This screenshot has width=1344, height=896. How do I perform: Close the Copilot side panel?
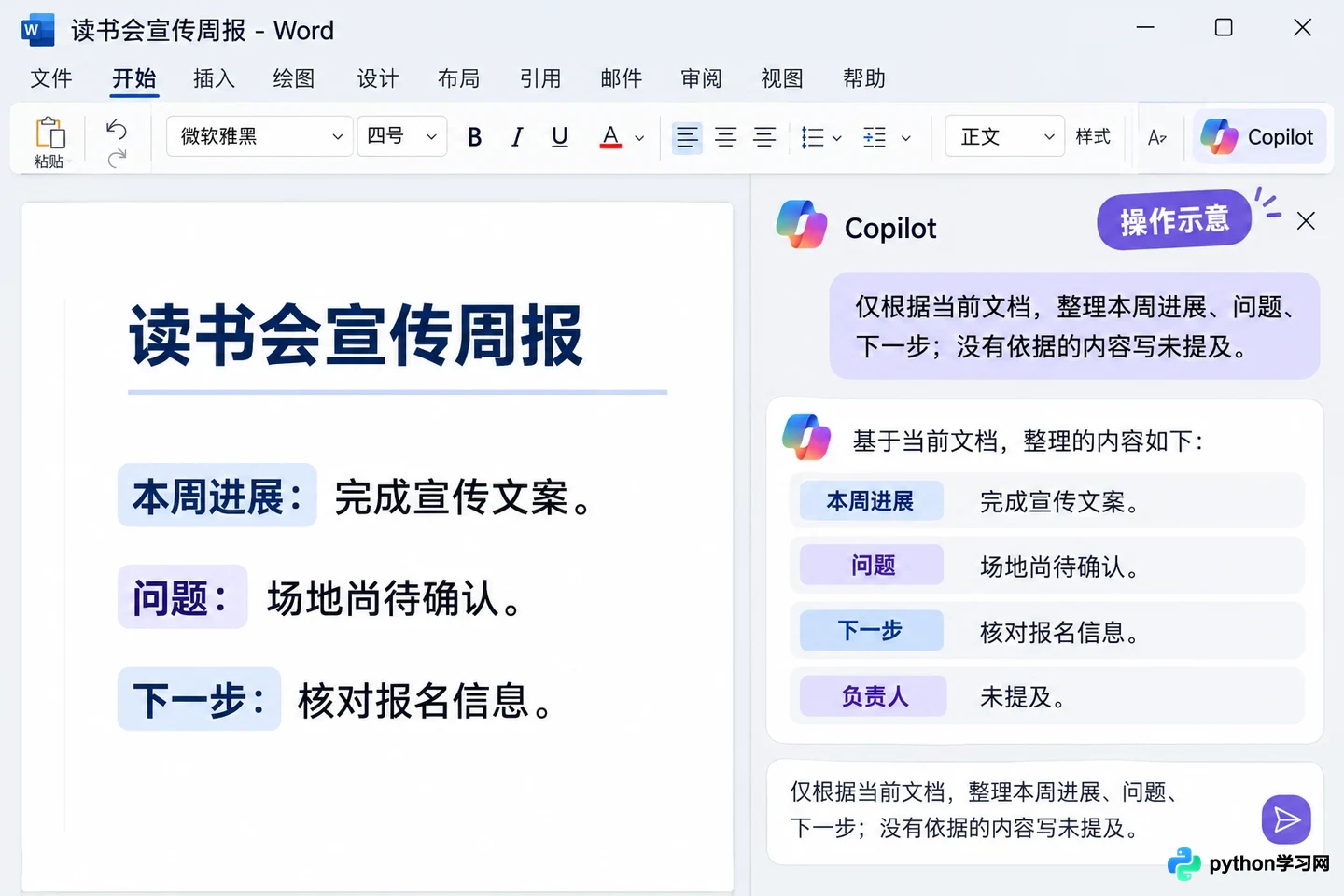1306,220
